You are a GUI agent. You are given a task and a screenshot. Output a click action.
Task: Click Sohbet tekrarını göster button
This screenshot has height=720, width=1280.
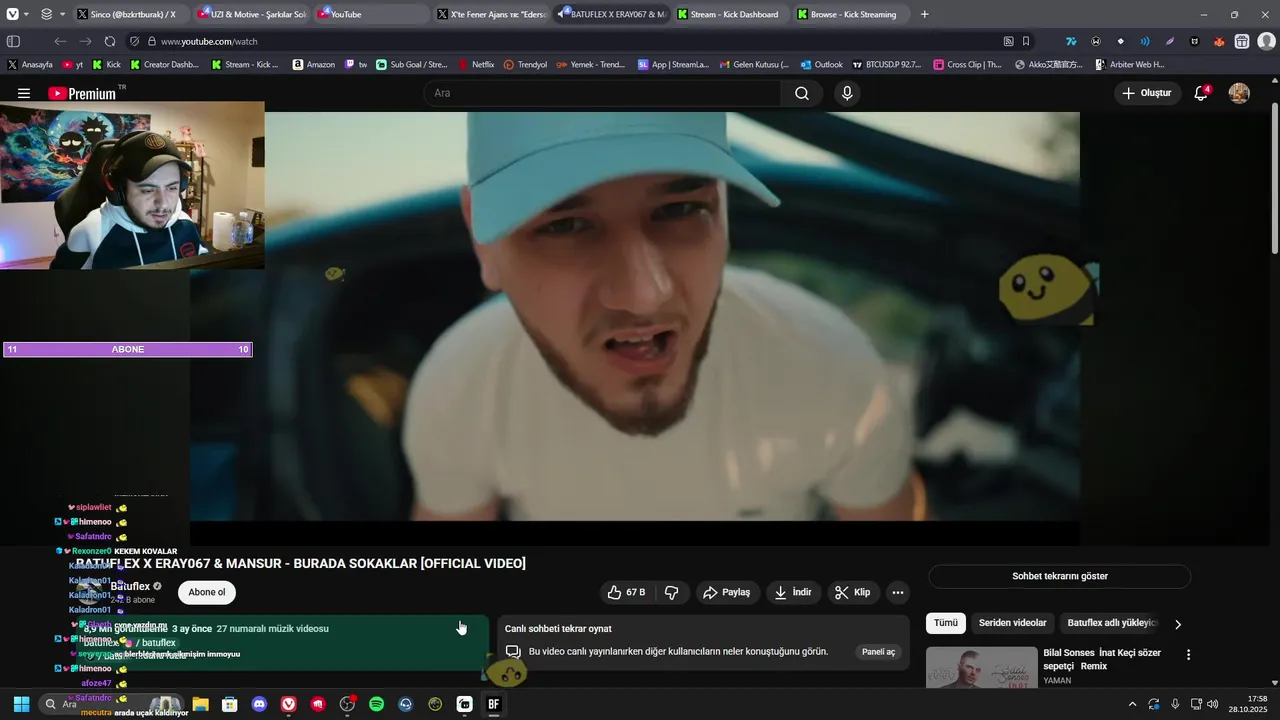(x=1060, y=576)
